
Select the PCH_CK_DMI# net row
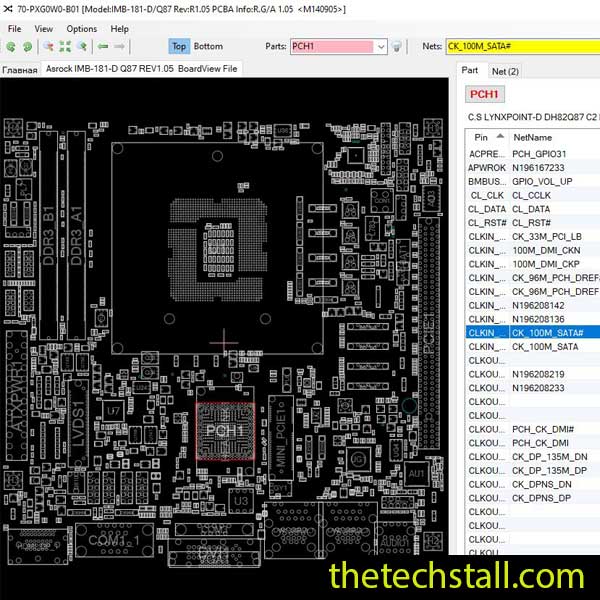tap(540, 429)
